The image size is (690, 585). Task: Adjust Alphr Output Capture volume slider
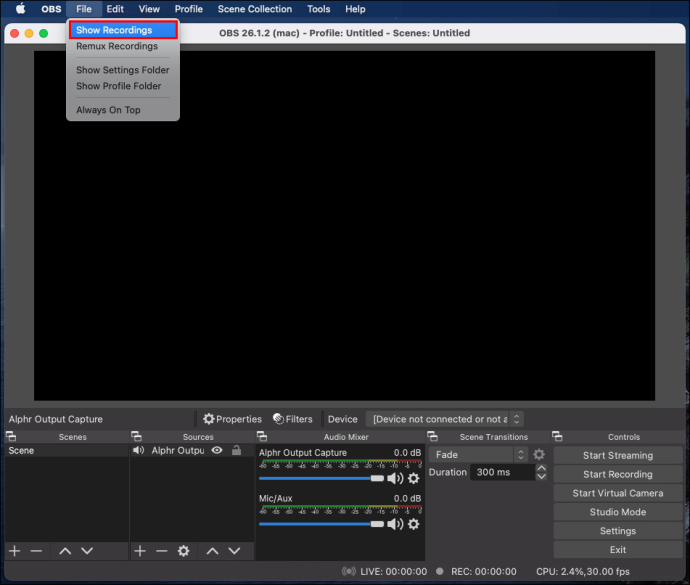coord(321,478)
